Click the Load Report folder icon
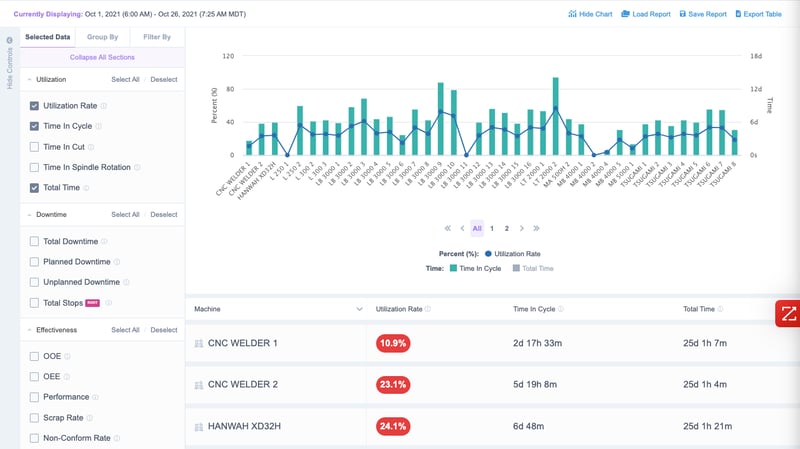The height and width of the screenshot is (449, 800). (x=625, y=14)
